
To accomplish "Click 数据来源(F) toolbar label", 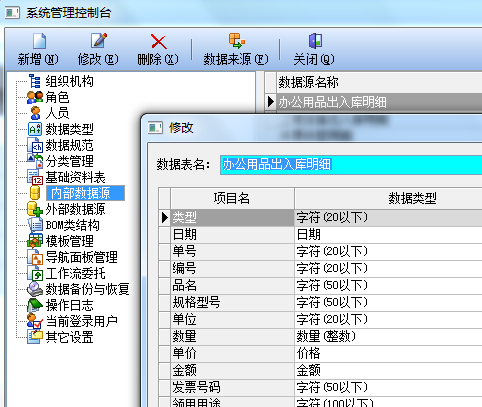I will click(236, 59).
